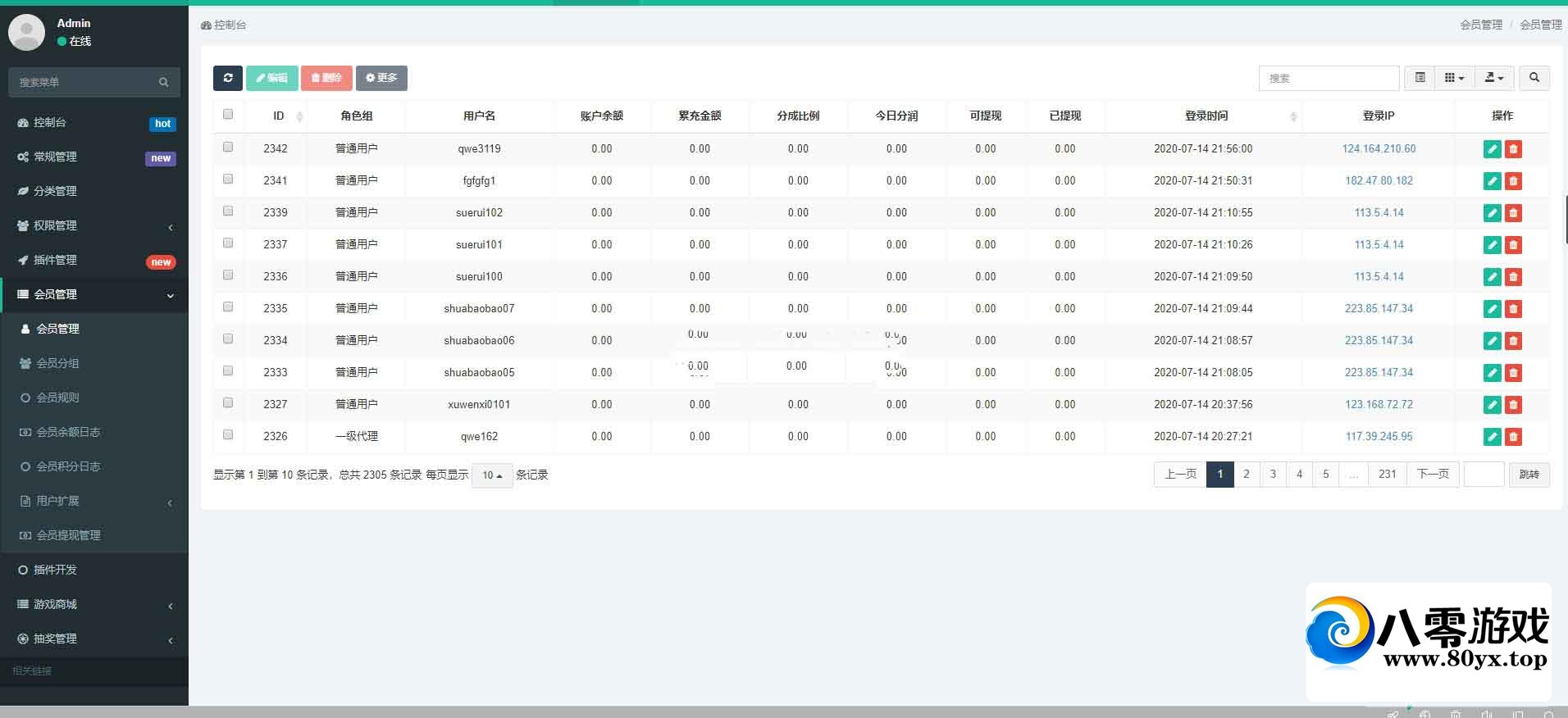Edit user shuabaobao07 record
Image resolution: width=1568 pixels, height=718 pixels.
[1492, 309]
